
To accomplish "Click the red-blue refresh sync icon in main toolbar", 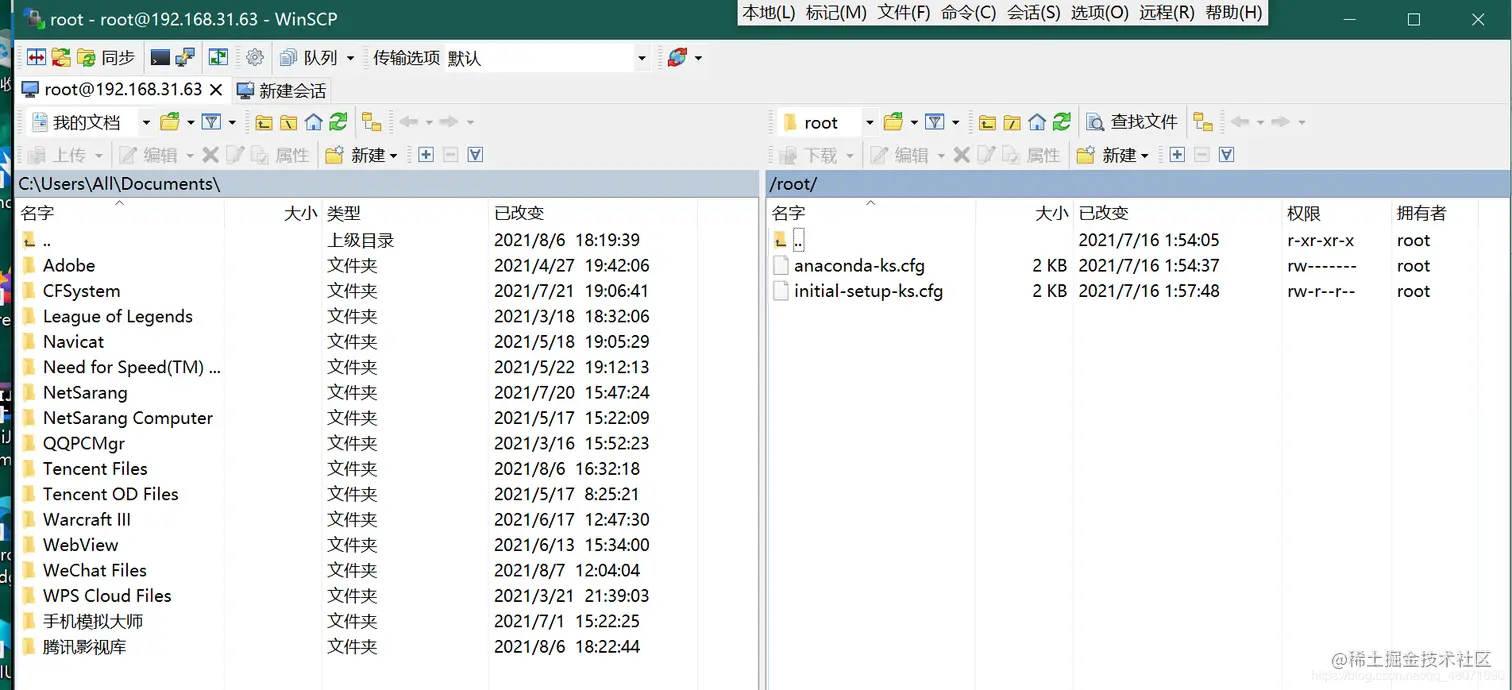I will click(x=677, y=58).
